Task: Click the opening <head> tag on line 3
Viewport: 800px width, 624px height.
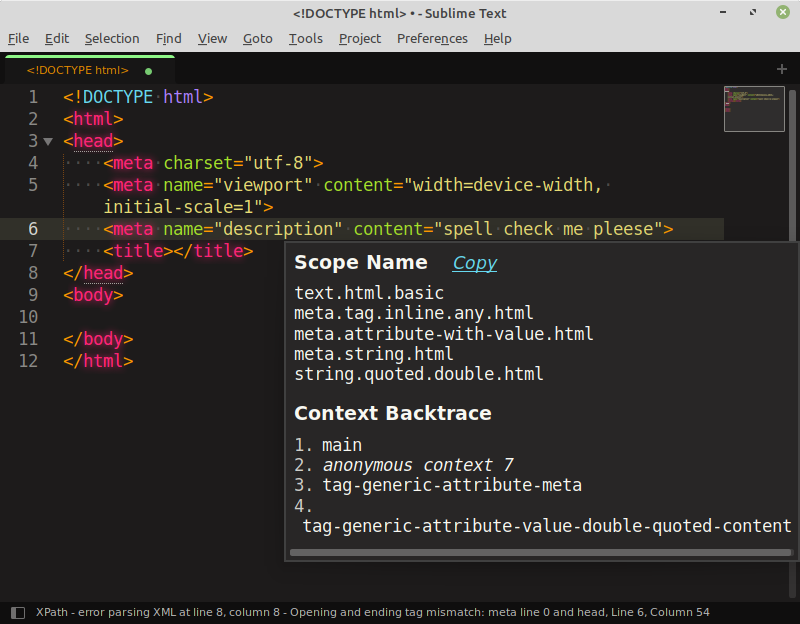Action: [x=93, y=141]
